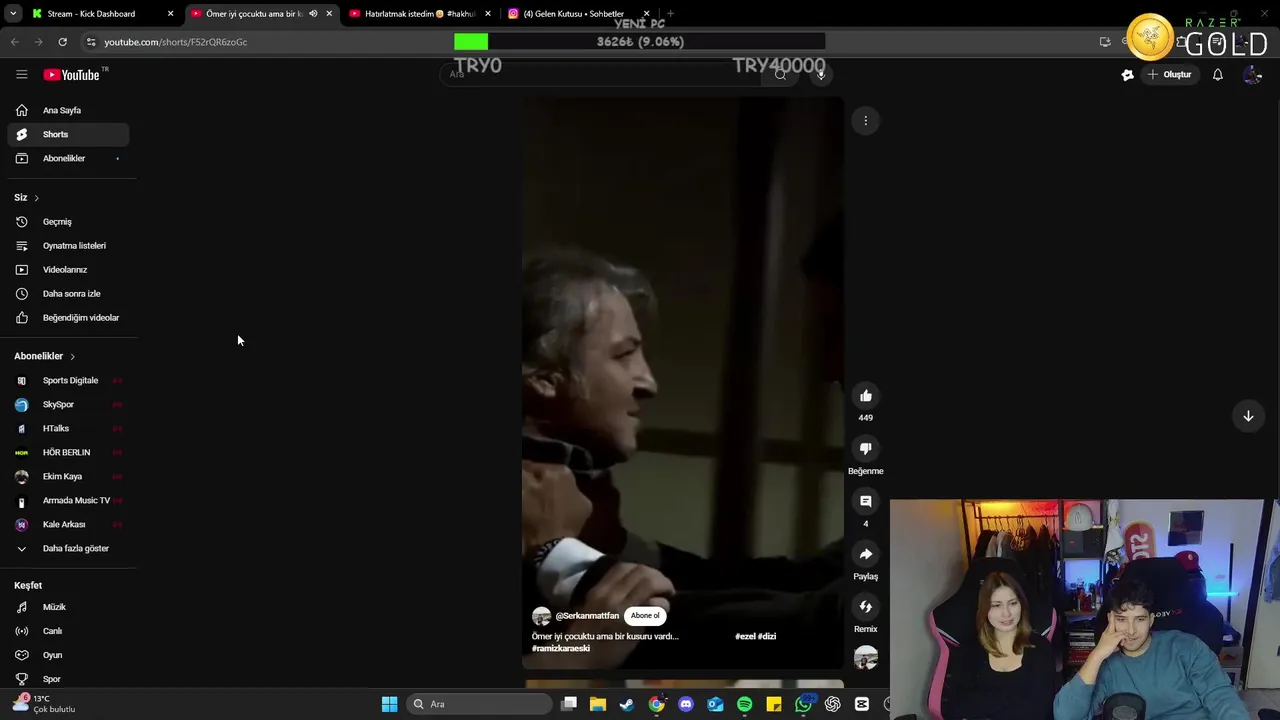Open HTalks subscription channel
The image size is (1280, 720).
click(68, 428)
